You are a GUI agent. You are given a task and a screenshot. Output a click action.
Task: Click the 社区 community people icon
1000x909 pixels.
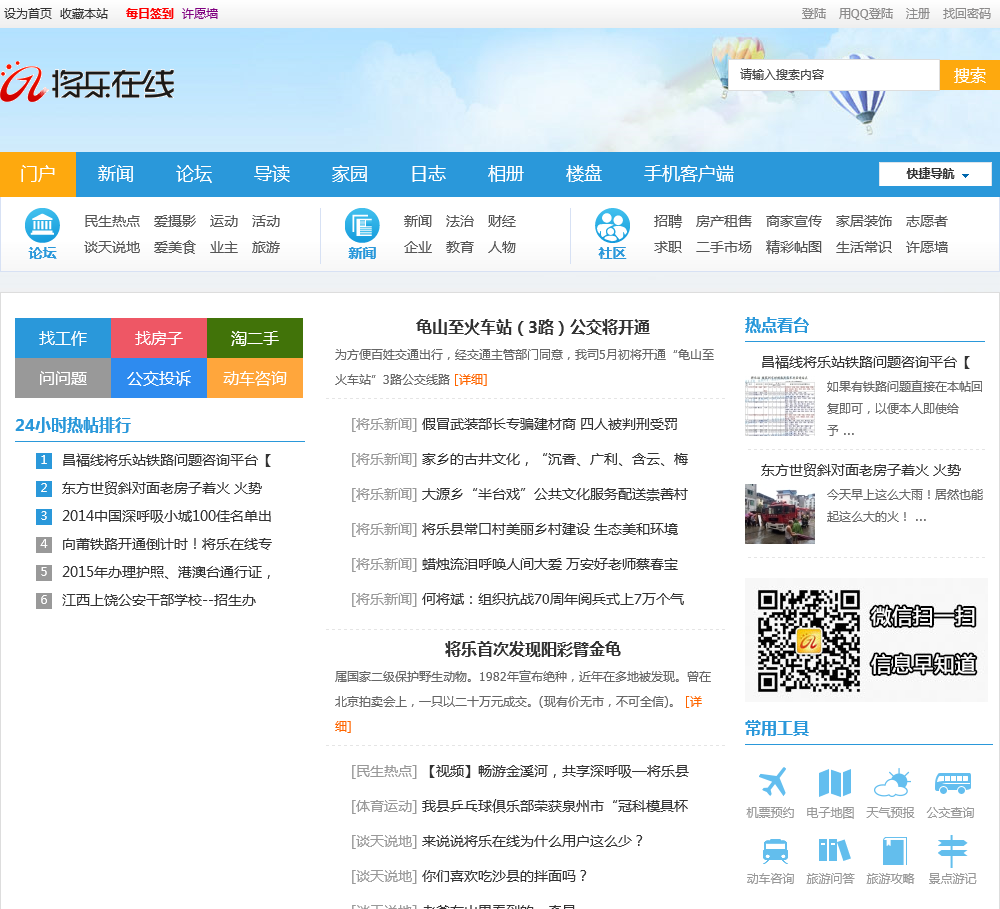[x=612, y=226]
